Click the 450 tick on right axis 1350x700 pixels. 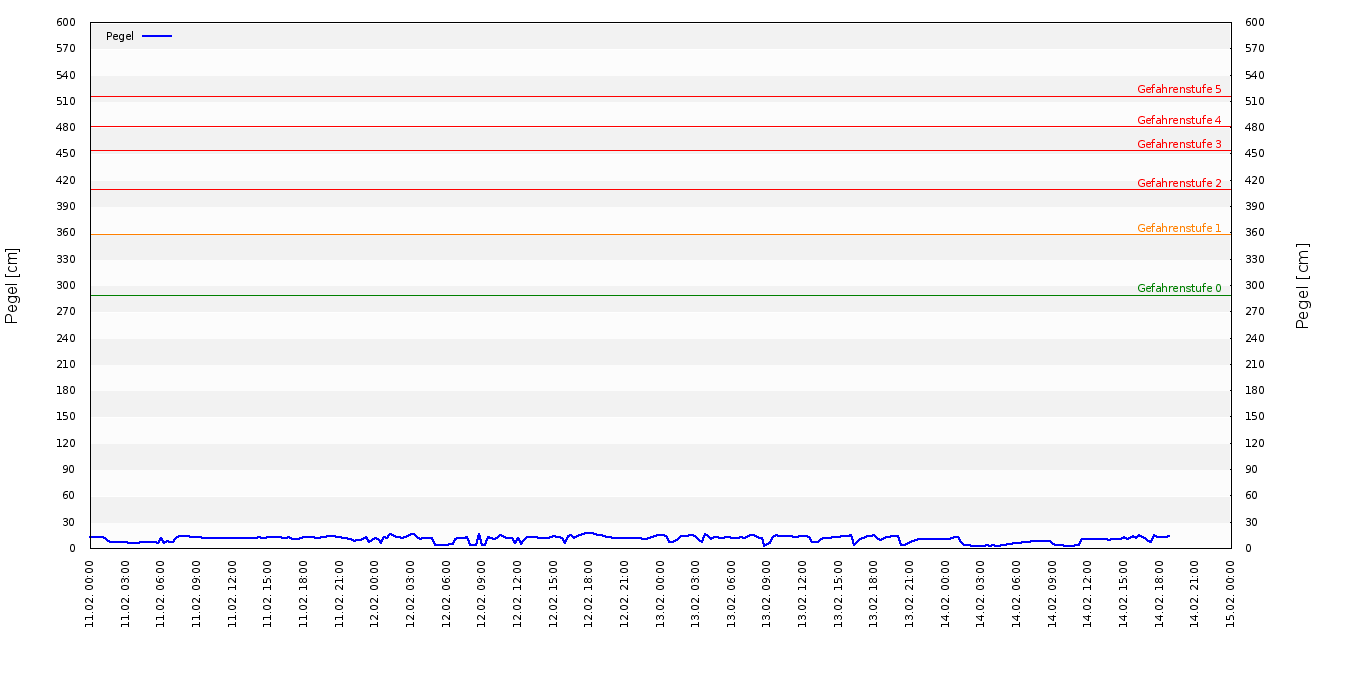(x=1254, y=153)
